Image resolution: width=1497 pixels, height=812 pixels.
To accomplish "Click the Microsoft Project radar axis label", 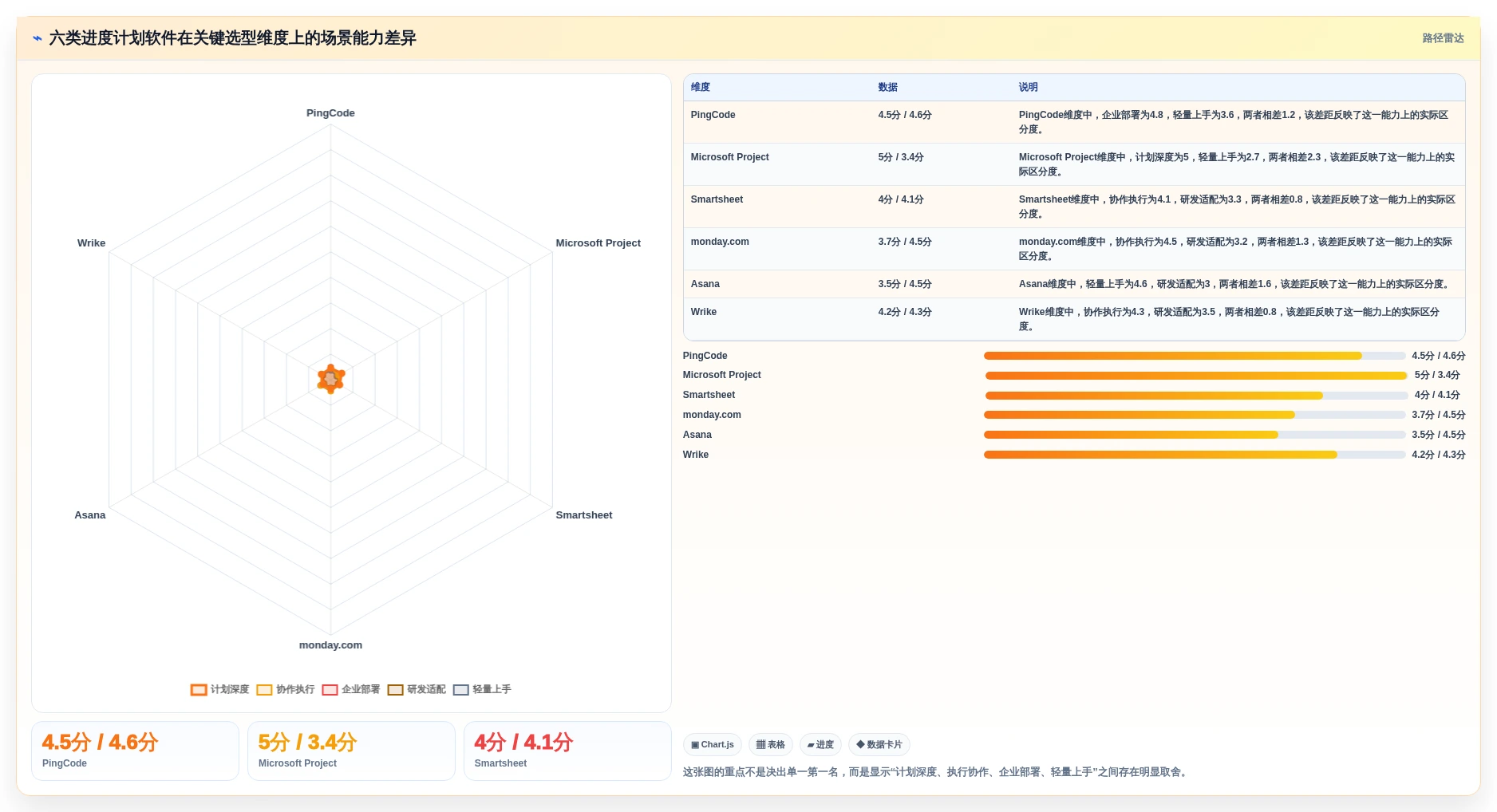I will click(x=598, y=243).
